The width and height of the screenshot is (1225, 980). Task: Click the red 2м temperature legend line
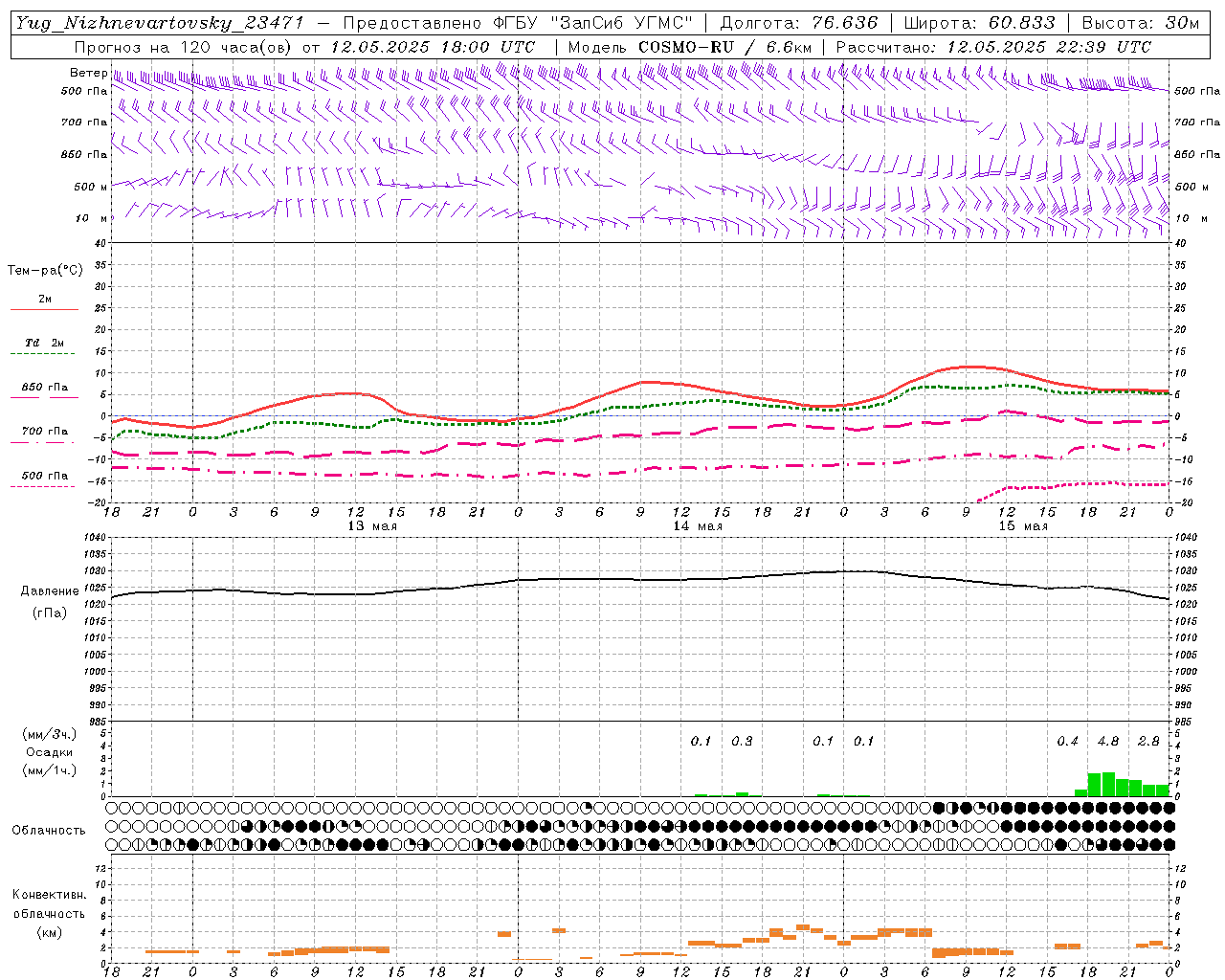click(44, 310)
